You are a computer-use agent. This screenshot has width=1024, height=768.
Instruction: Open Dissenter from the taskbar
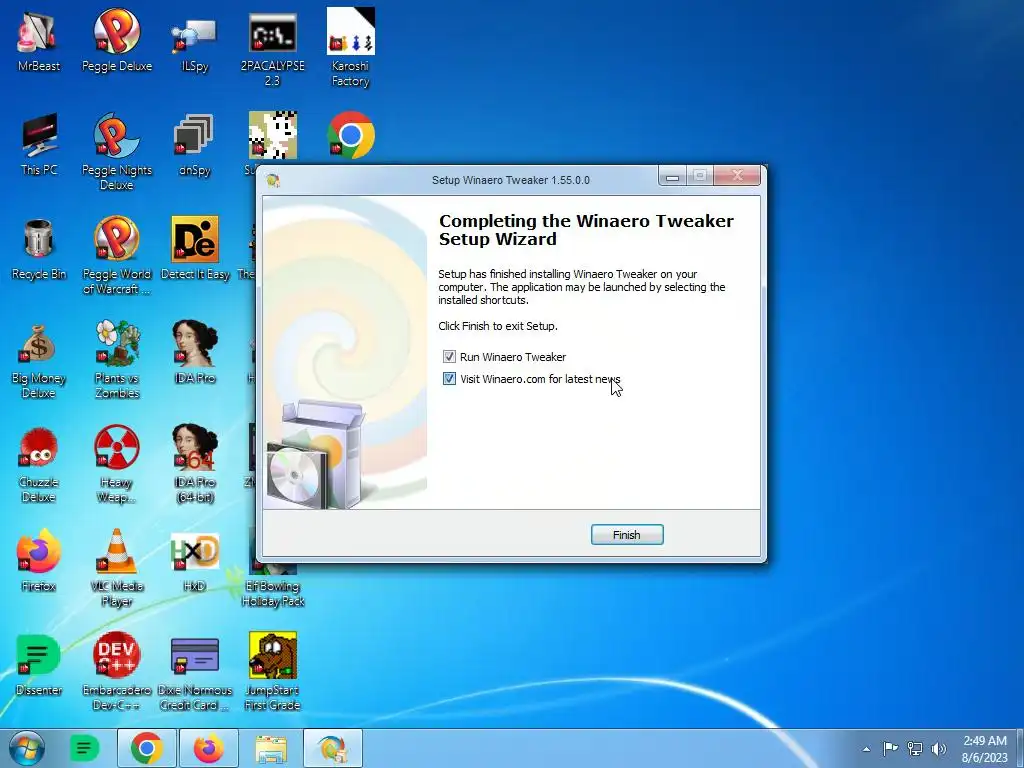(x=84, y=748)
